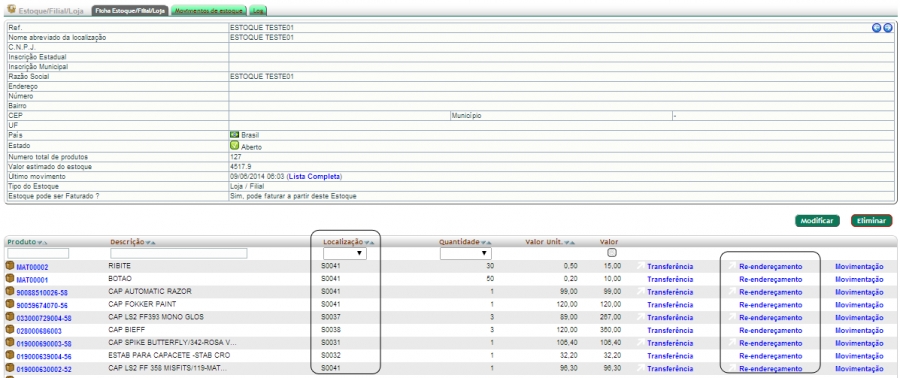Click the transfer arrow icon on RIBITE row
Screen dimensions: 900x378
coord(640,266)
